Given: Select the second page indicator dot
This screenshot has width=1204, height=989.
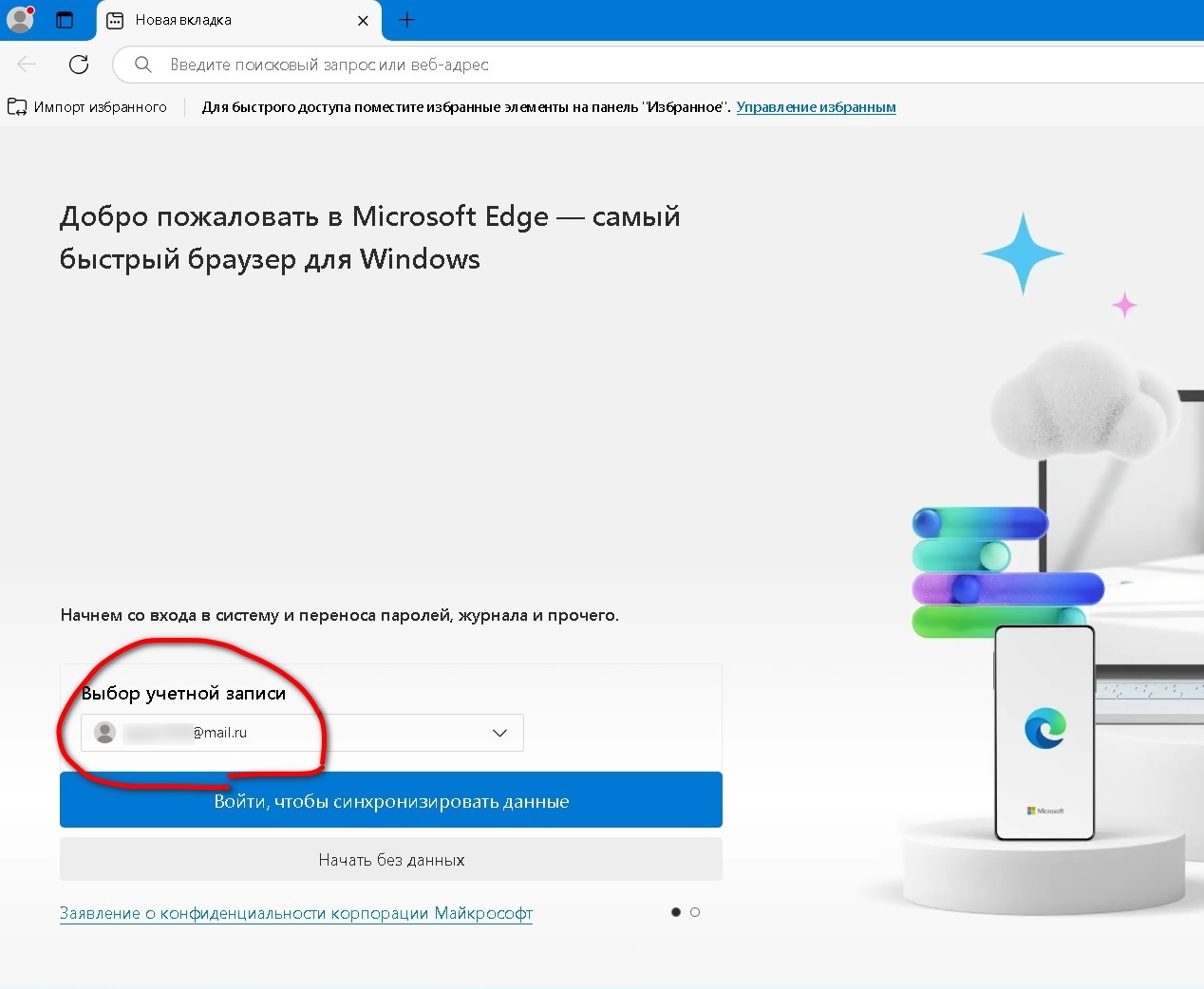Looking at the screenshot, I should [695, 912].
